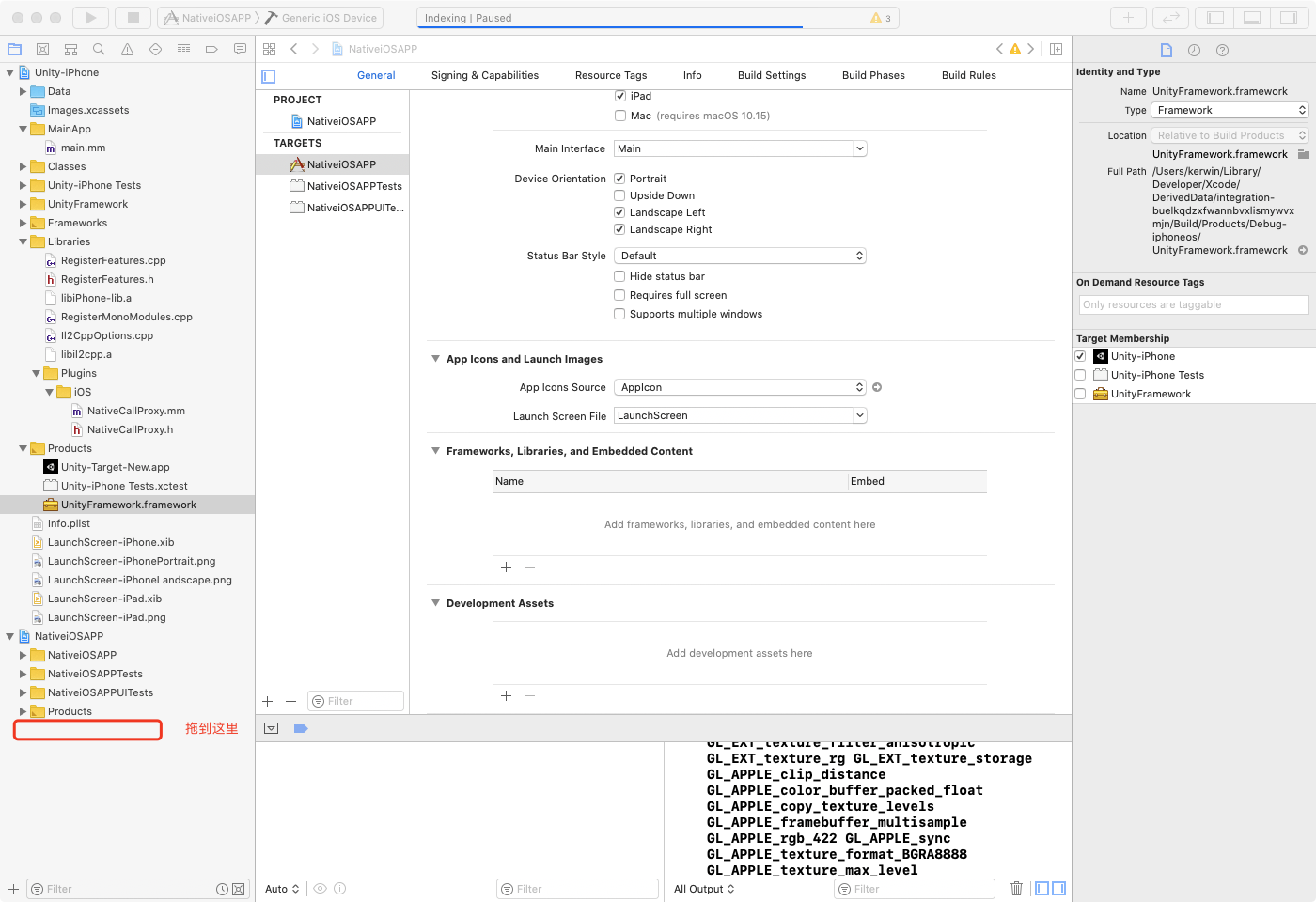Image resolution: width=1316 pixels, height=902 pixels.
Task: Open the Info tab
Action: pyautogui.click(x=693, y=75)
